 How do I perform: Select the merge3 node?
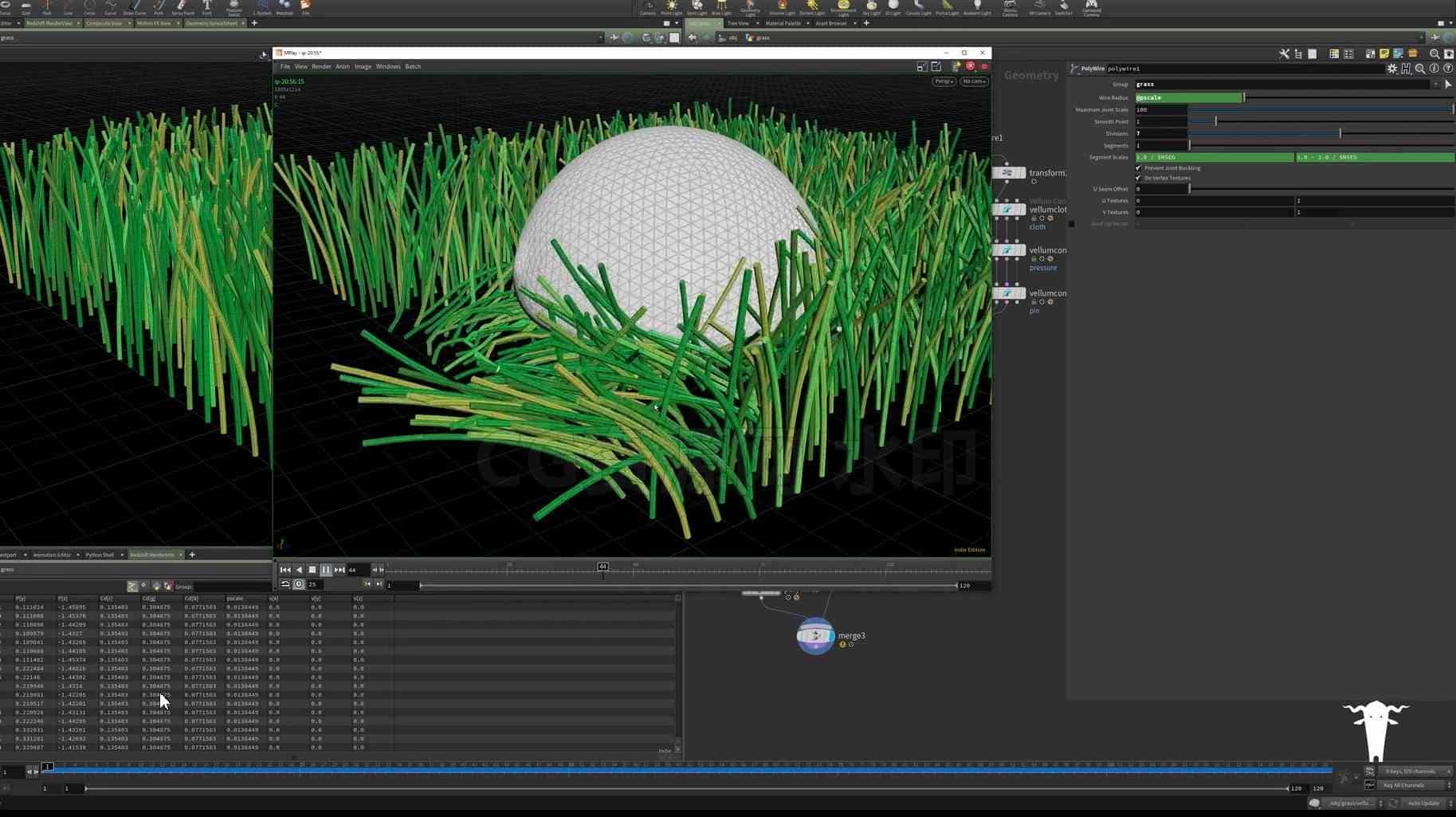(815, 636)
